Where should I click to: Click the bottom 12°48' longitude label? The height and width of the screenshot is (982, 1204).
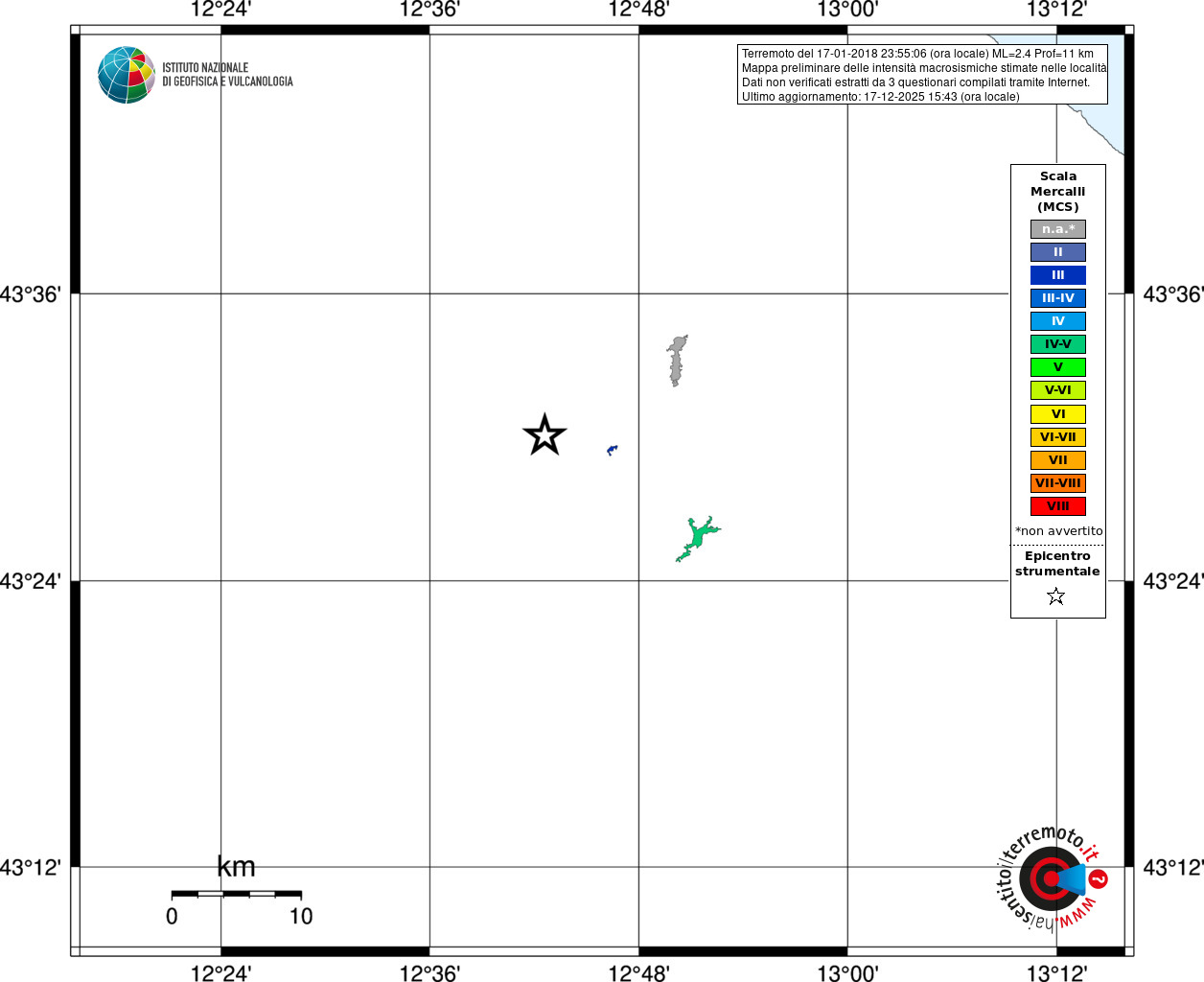point(638,972)
